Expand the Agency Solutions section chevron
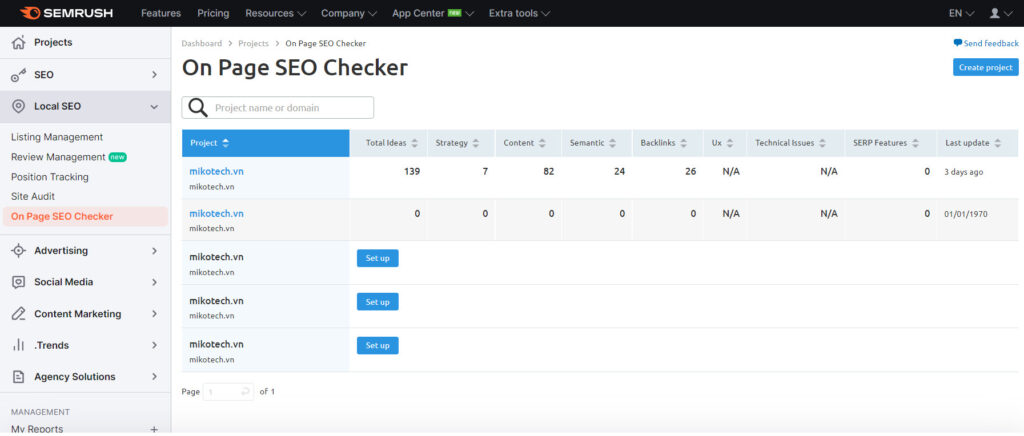The image size is (1024, 436). (x=155, y=377)
